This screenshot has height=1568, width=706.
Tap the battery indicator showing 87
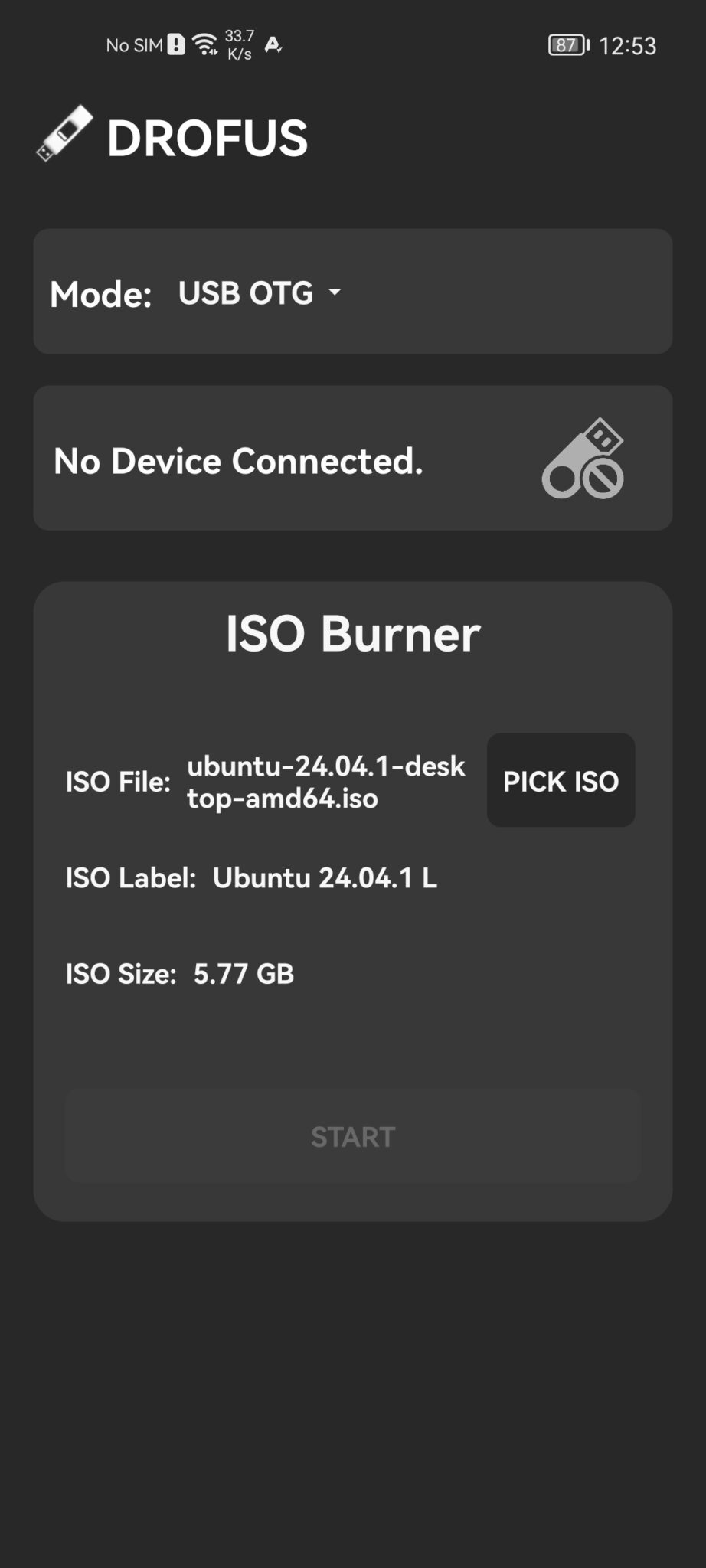click(567, 45)
